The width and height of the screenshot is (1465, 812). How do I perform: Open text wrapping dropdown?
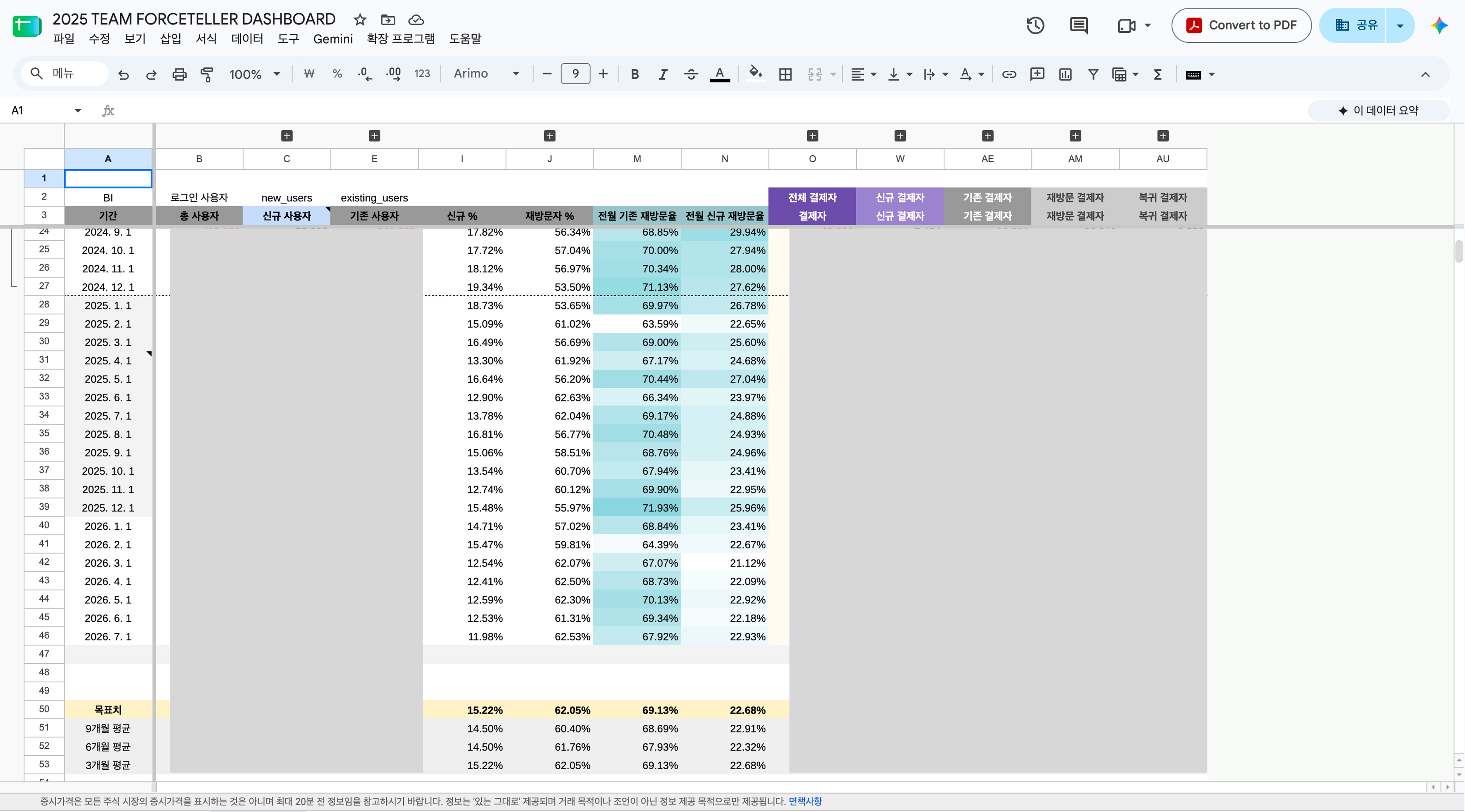click(935, 74)
